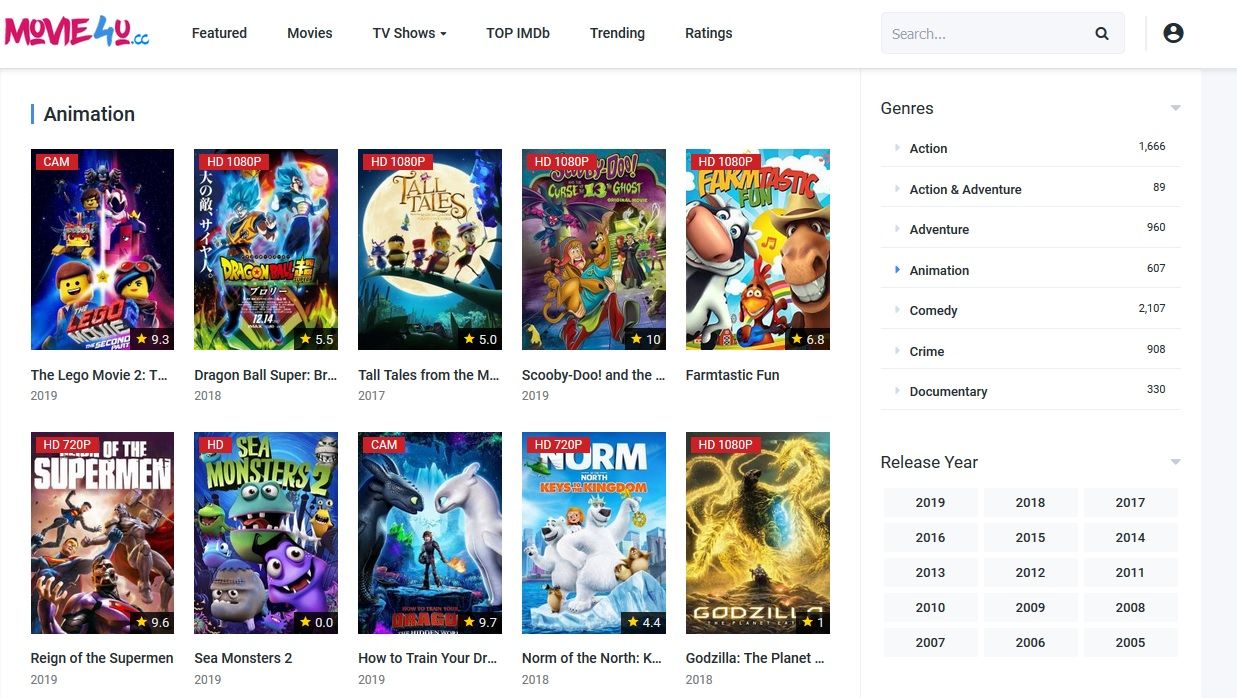Filter by release year 2006
The width and height of the screenshot is (1237, 698).
[1030, 642]
